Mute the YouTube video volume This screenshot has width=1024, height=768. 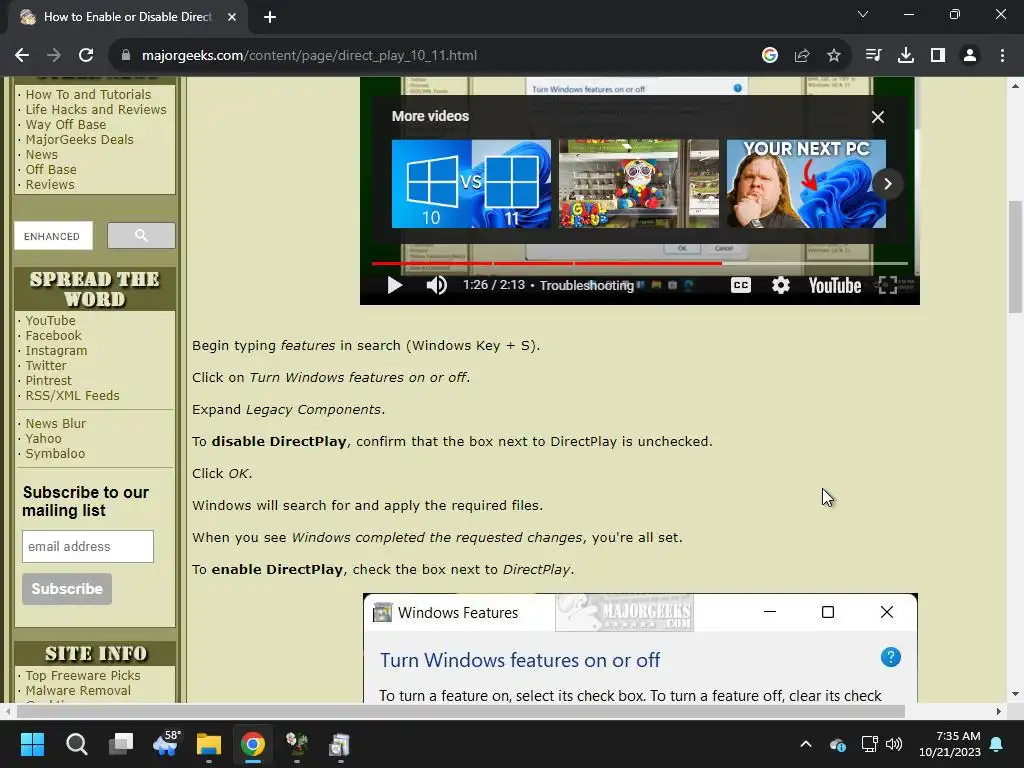coord(436,285)
